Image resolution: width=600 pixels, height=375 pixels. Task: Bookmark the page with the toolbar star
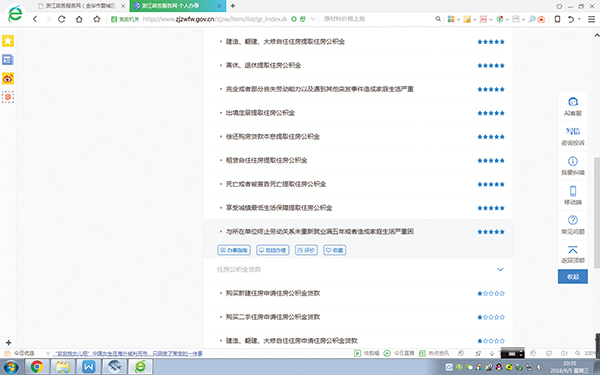(x=97, y=19)
